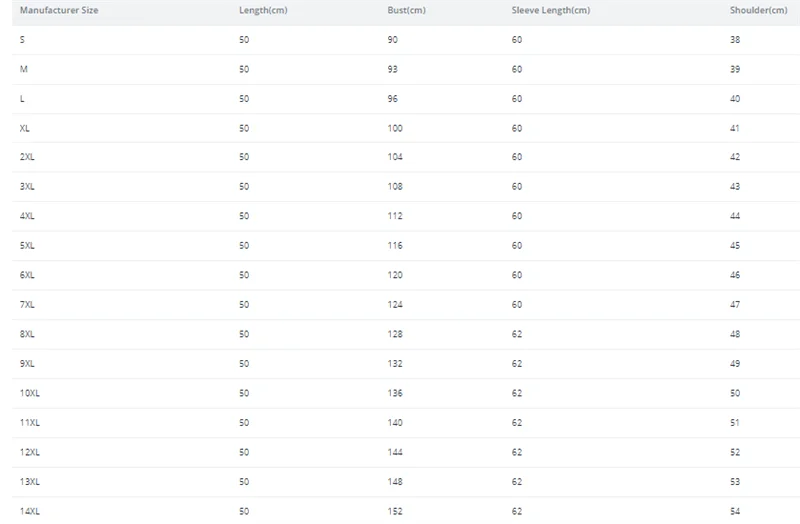Click shoulder value 47 in 7XL row

tap(735, 305)
